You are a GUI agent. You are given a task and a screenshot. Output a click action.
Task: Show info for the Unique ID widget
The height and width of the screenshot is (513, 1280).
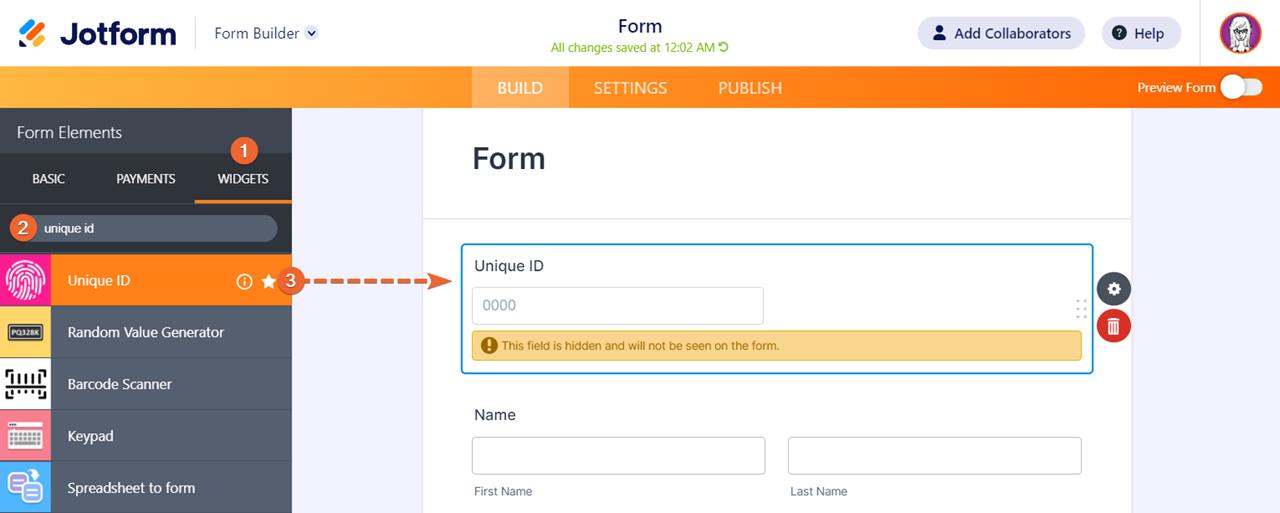[x=244, y=282]
